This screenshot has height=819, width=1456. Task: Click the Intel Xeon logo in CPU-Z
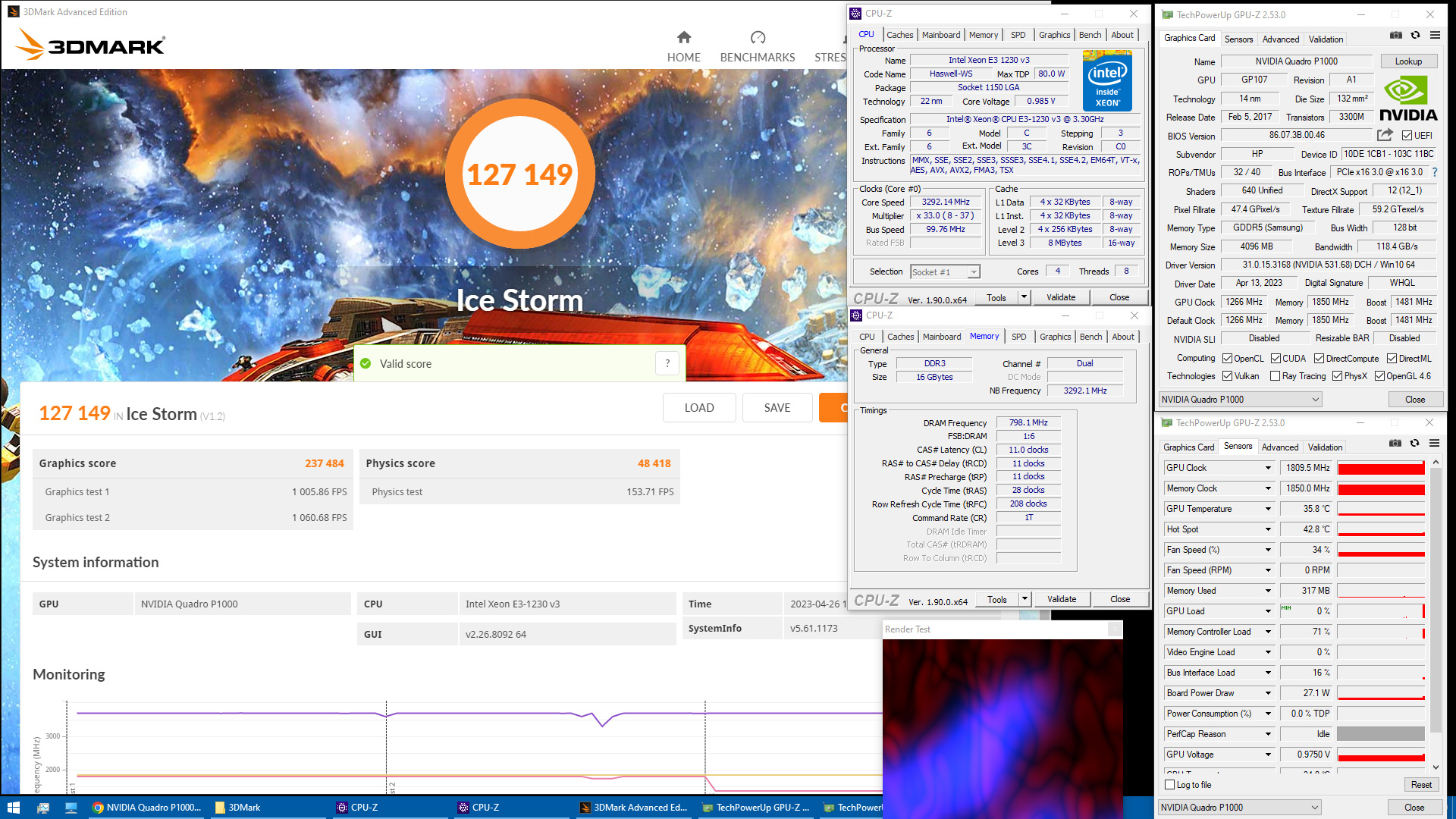1107,81
